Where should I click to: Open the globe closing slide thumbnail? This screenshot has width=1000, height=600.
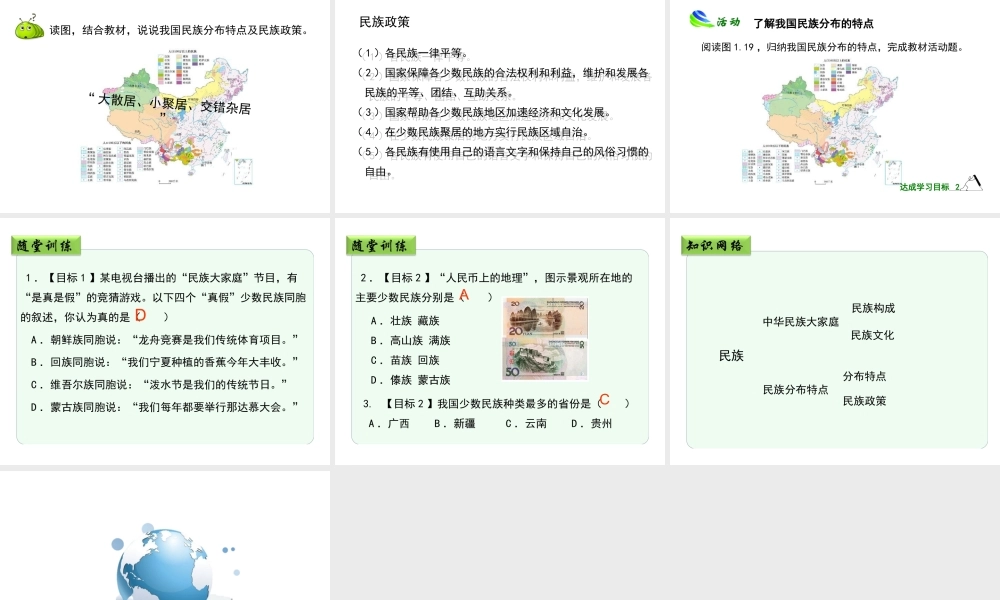click(165, 536)
